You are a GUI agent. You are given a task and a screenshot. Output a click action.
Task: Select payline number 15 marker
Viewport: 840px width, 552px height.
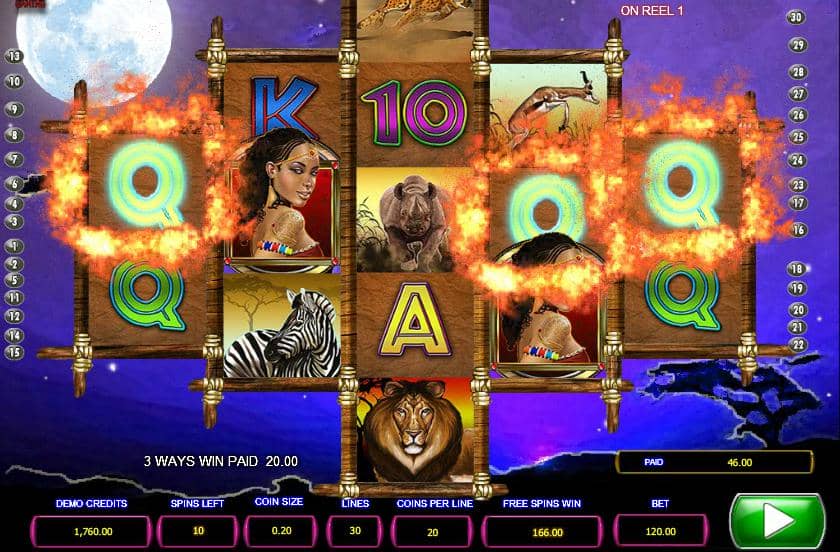point(14,353)
